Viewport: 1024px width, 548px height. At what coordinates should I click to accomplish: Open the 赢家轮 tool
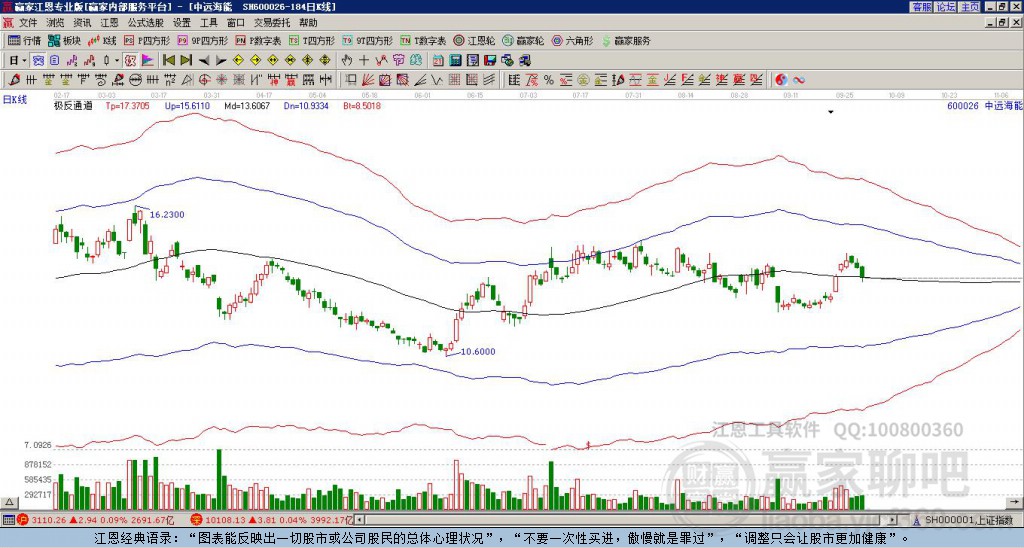[523, 40]
